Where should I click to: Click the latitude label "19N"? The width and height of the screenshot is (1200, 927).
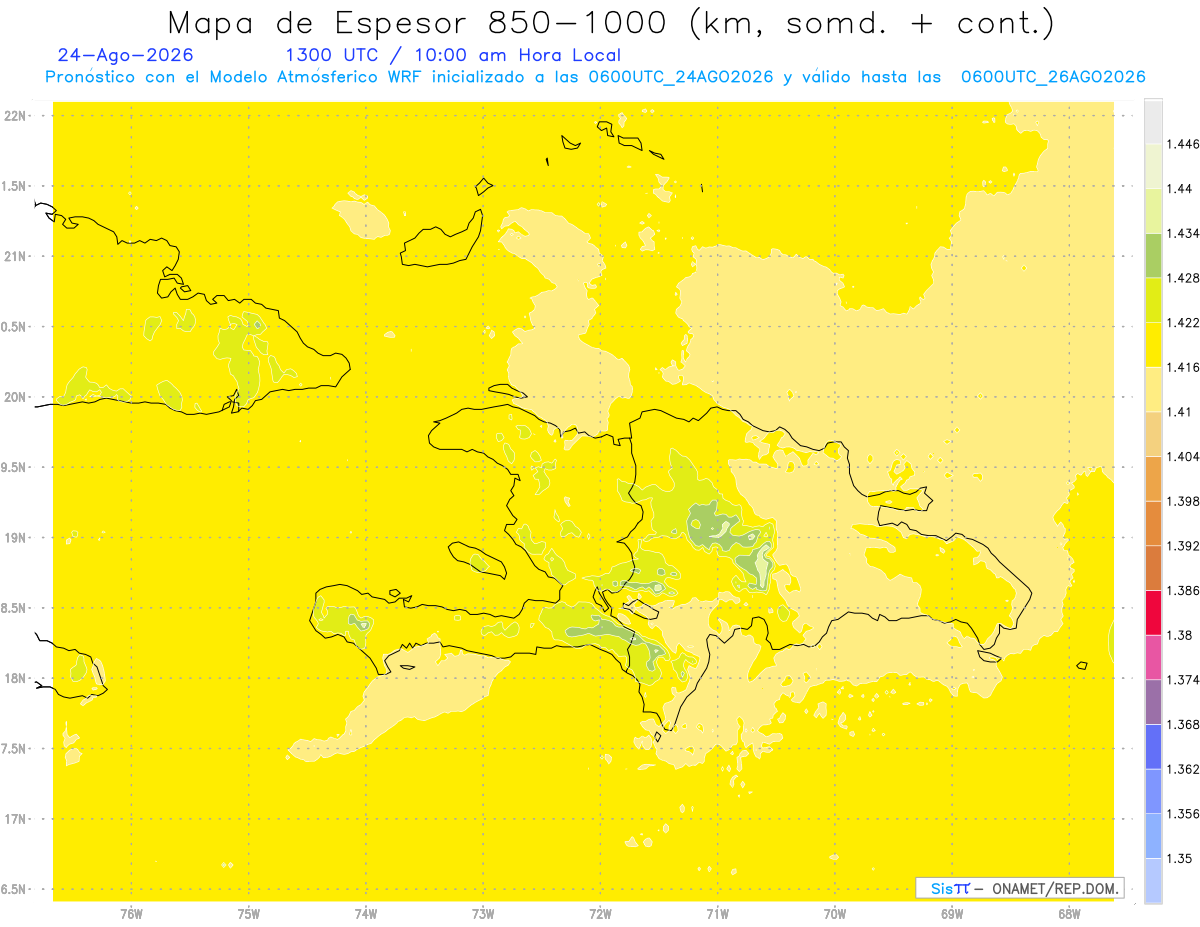coord(16,538)
